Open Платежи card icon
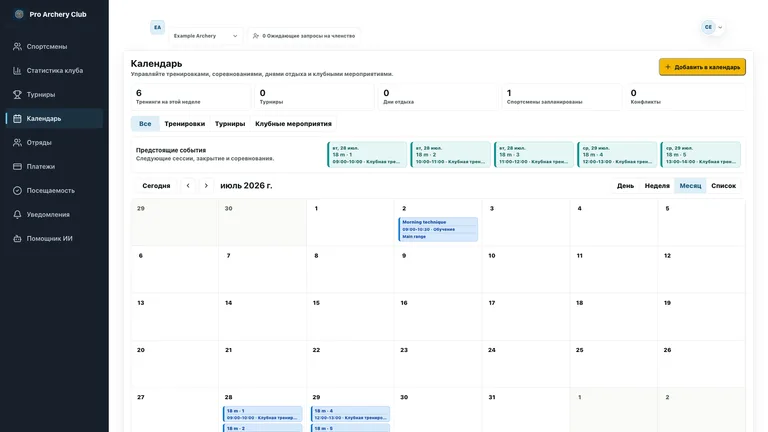The width and height of the screenshot is (768, 432). [x=17, y=167]
